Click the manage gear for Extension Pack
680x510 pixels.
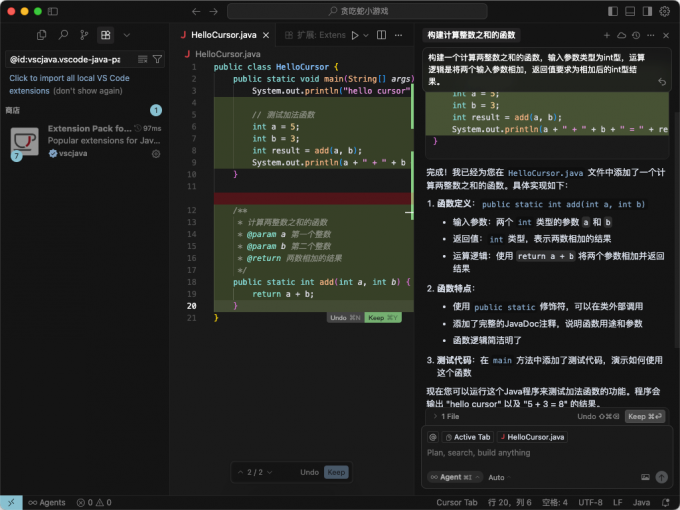pyautogui.click(x=156, y=154)
